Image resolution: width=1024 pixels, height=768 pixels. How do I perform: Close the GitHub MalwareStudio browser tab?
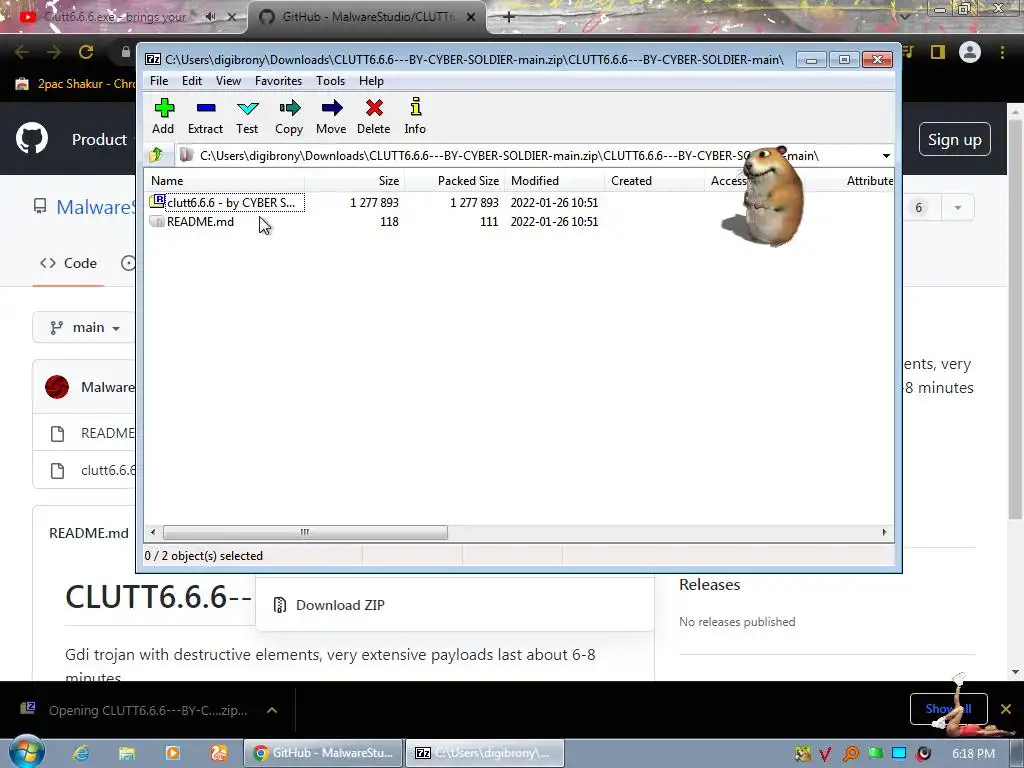coord(471,17)
